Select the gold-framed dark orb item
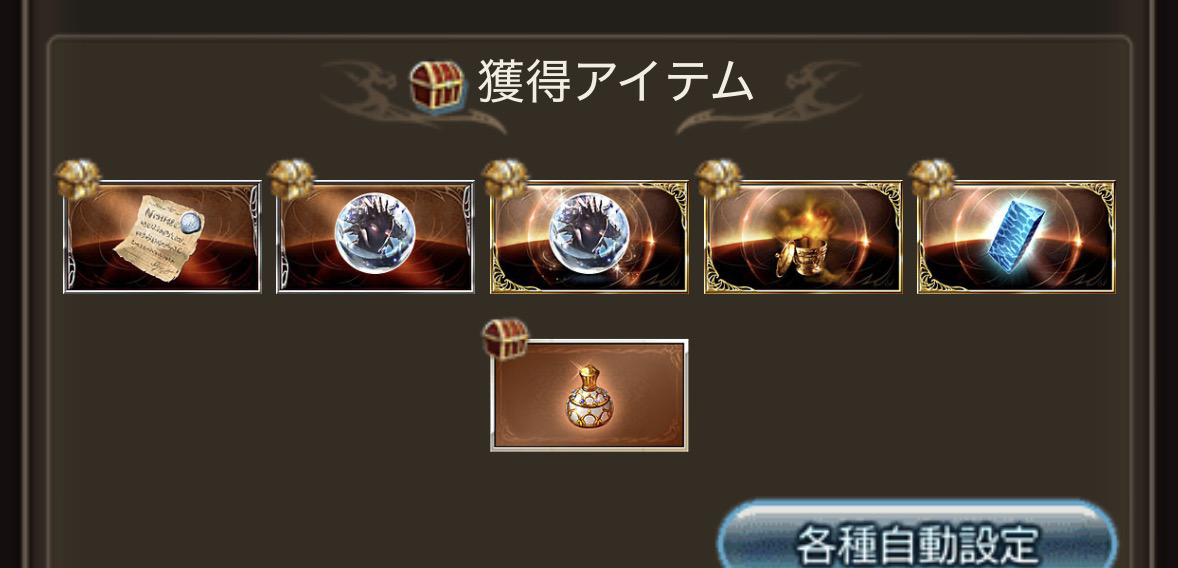The image size is (1178, 568). [589, 237]
